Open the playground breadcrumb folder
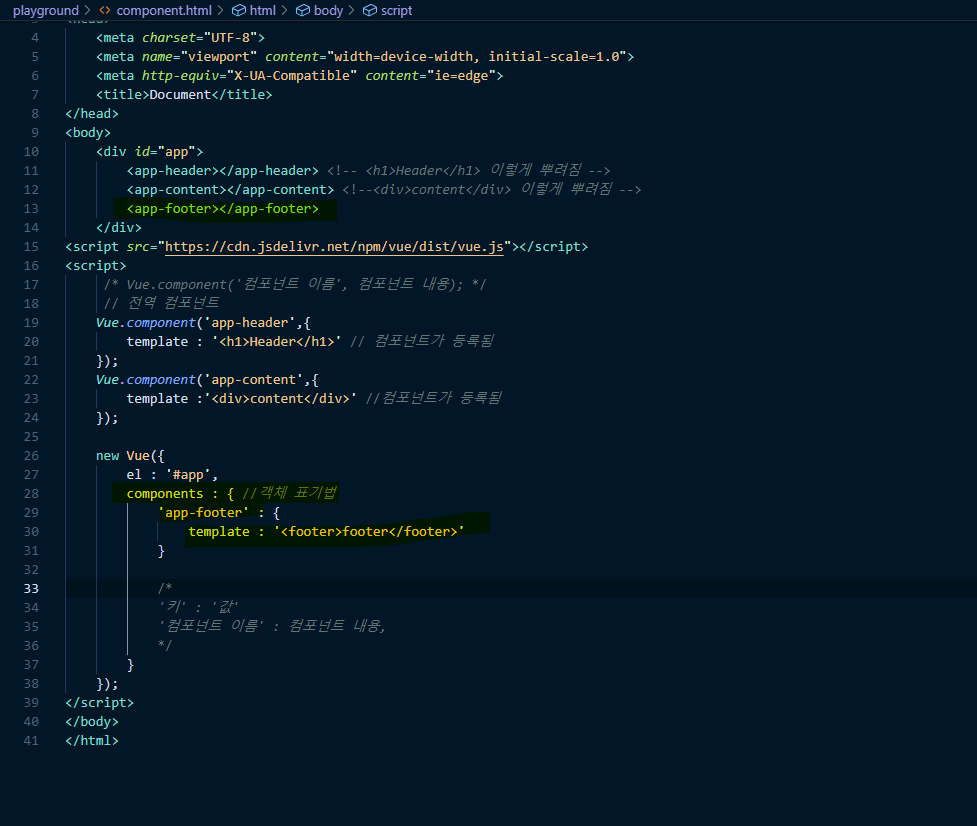 pos(45,11)
